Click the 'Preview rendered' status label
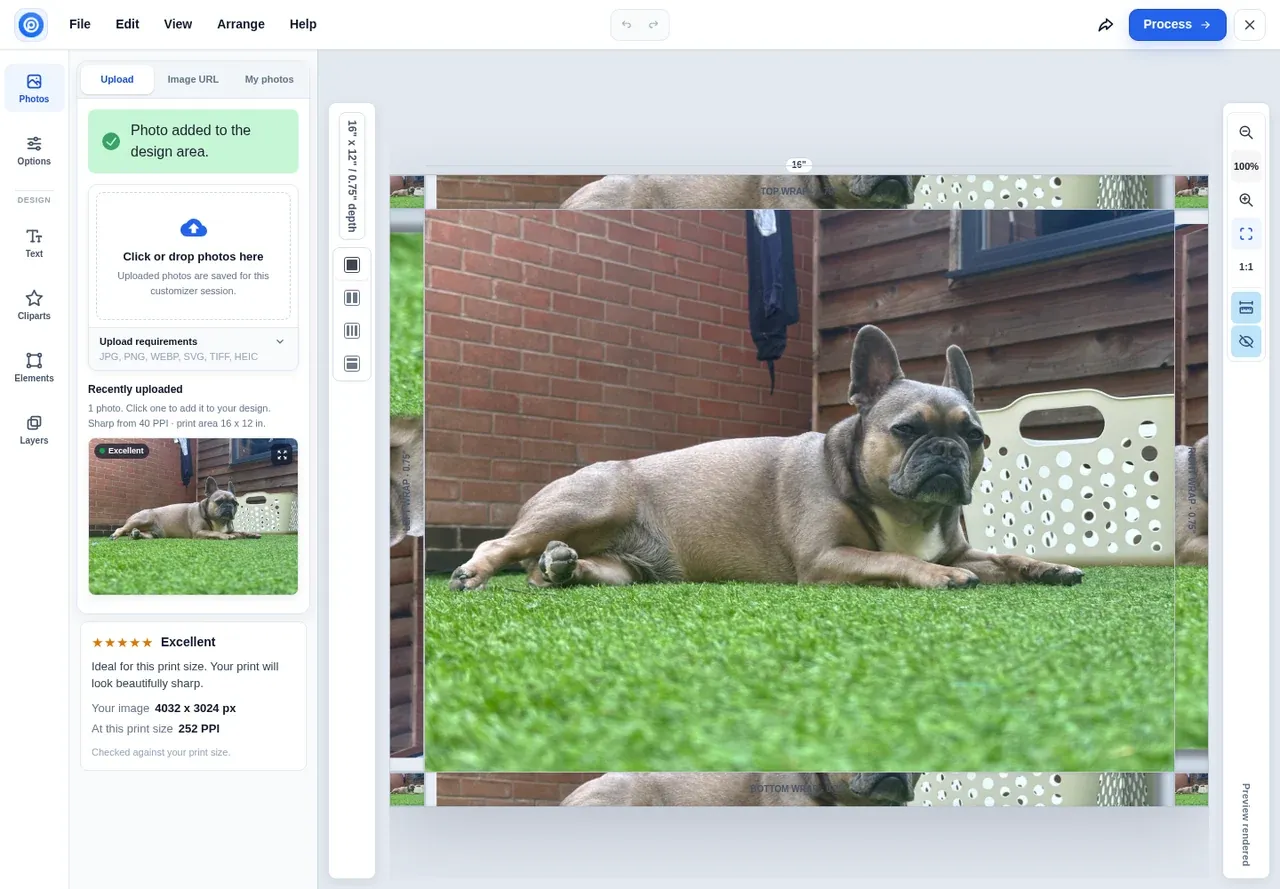The height and width of the screenshot is (889, 1280). [1246, 824]
